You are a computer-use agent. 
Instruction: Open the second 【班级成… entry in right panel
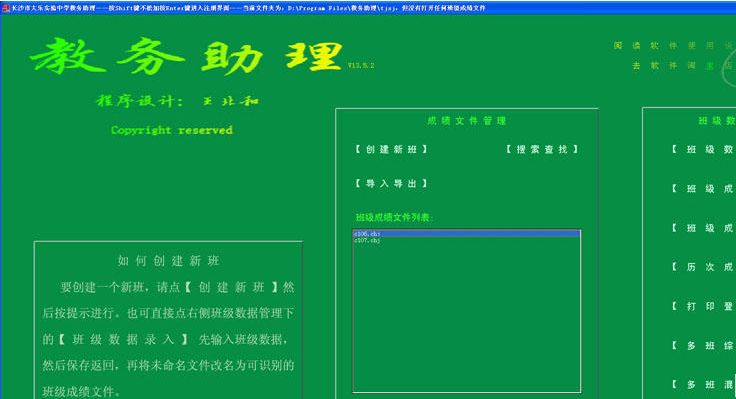(702, 228)
